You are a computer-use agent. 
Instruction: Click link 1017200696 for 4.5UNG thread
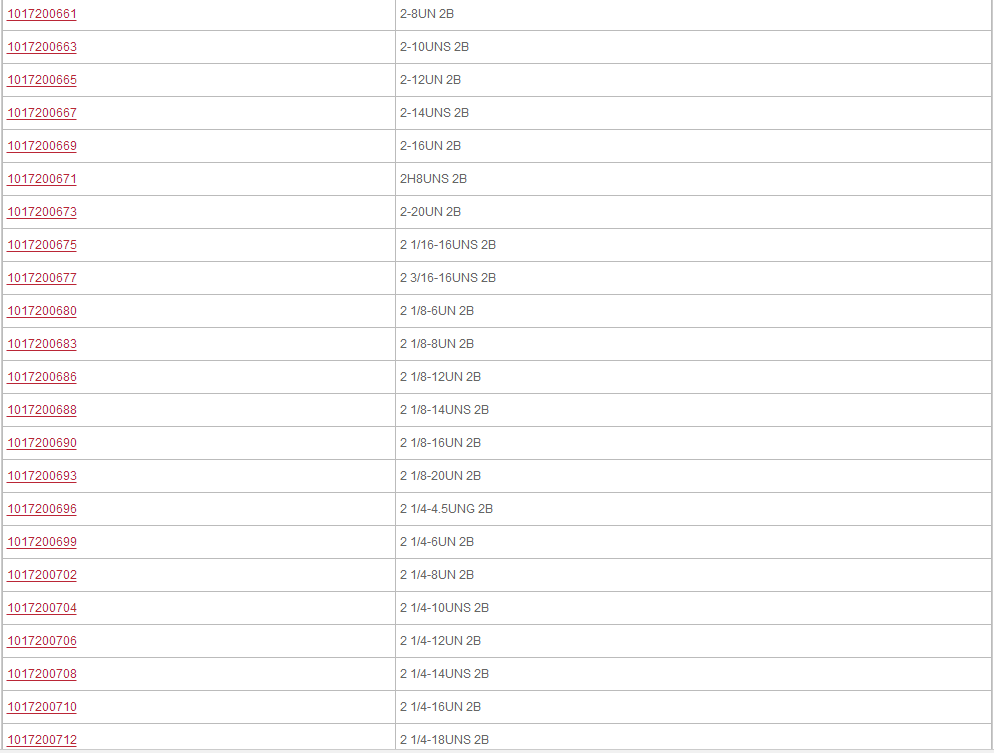pos(42,508)
